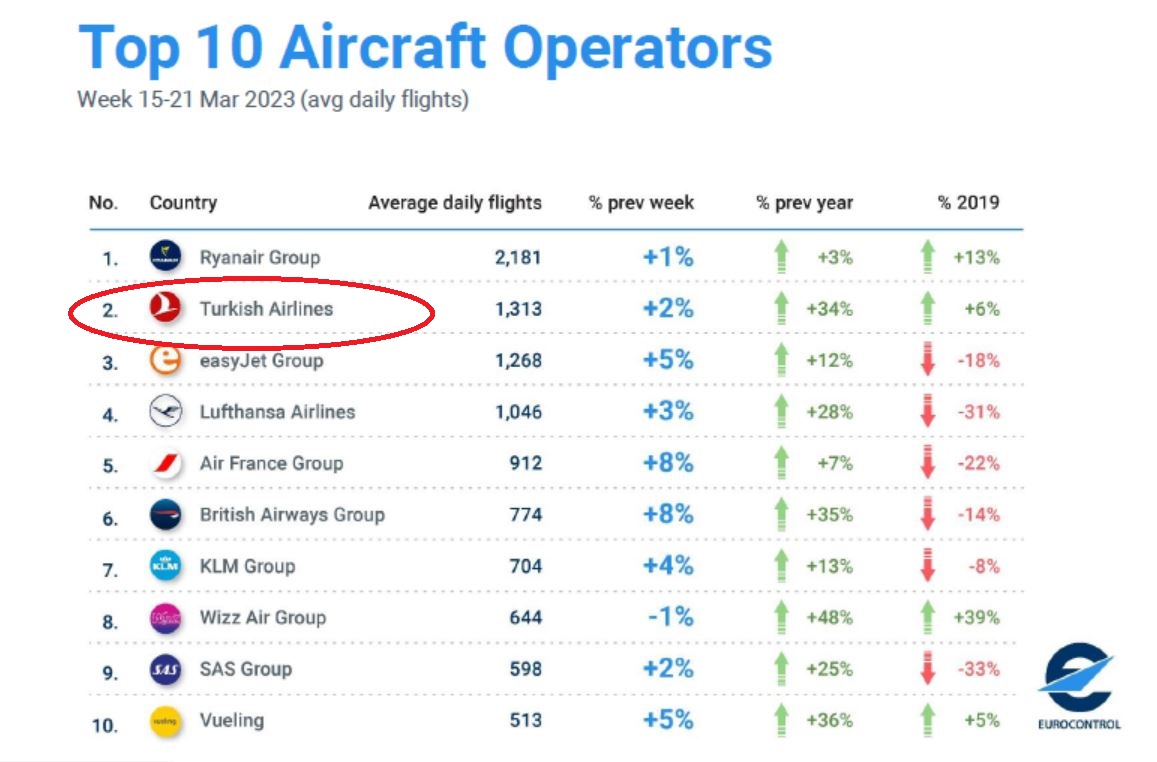
Task: Click the Wizz Air pink logo icon
Action: coord(165,618)
